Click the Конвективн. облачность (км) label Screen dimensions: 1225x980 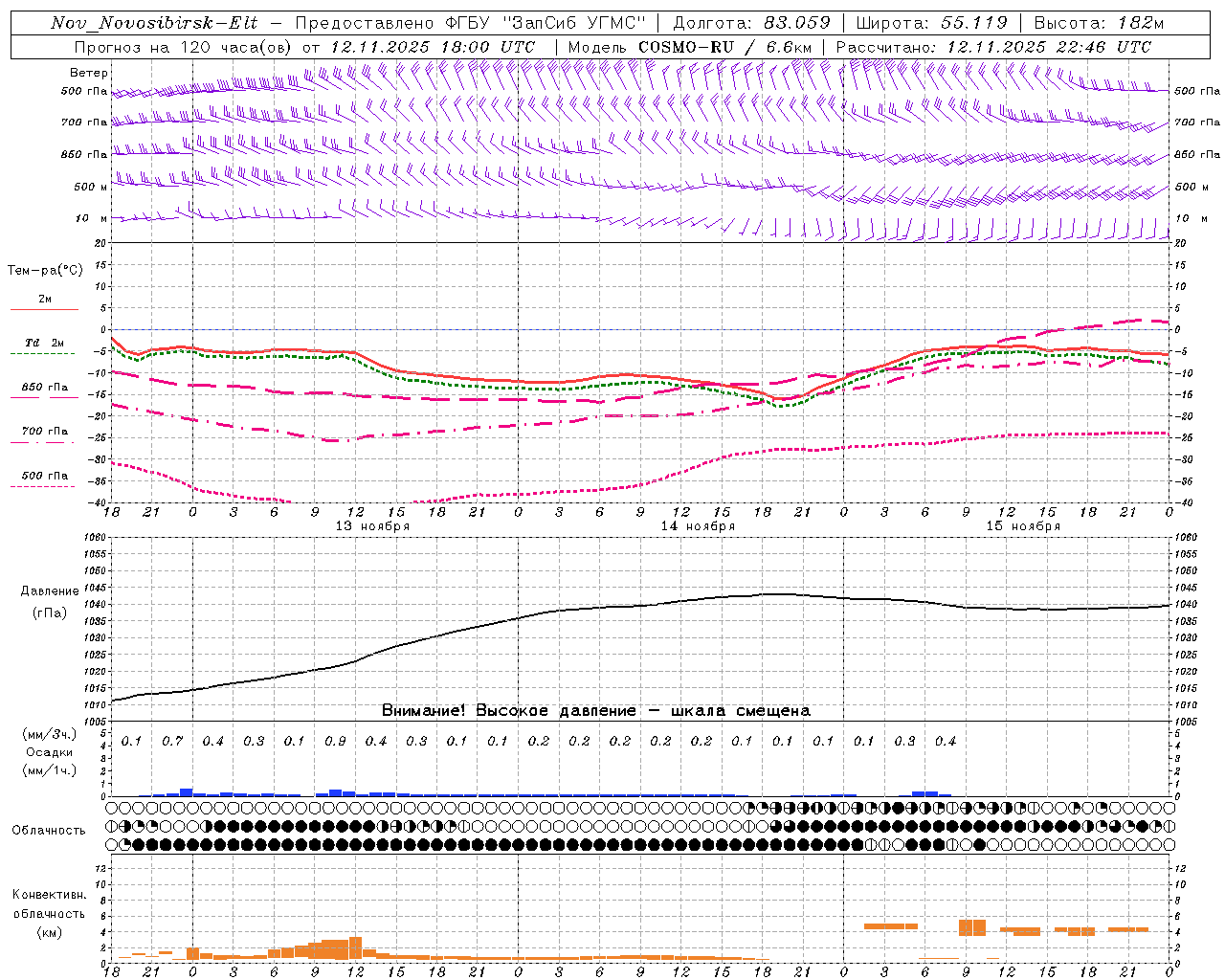tap(49, 914)
